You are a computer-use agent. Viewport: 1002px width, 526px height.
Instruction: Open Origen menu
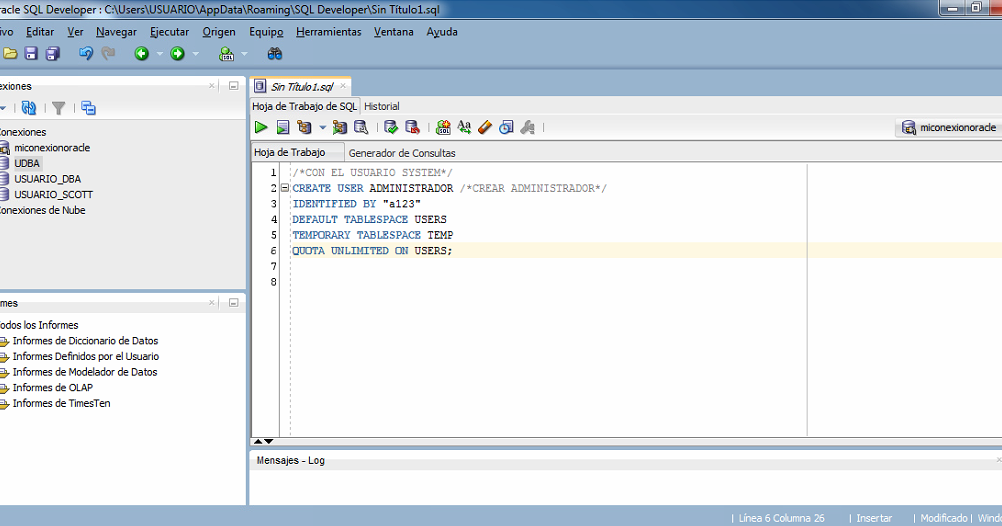(219, 31)
